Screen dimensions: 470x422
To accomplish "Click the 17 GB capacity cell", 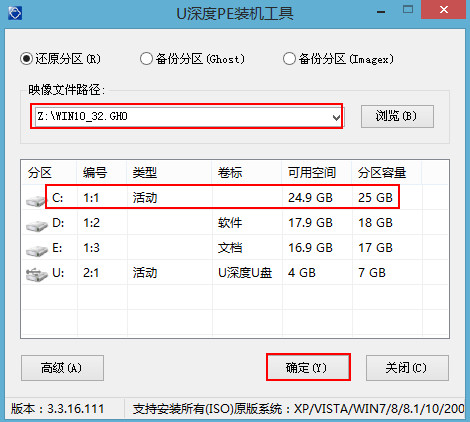I will (375, 248).
